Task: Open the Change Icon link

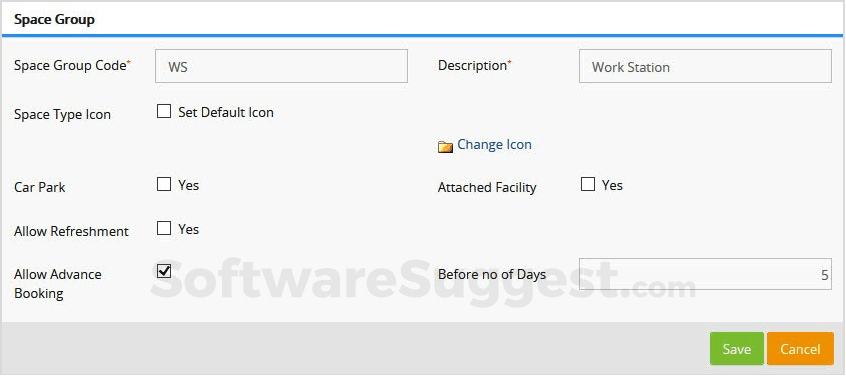Action: [494, 145]
